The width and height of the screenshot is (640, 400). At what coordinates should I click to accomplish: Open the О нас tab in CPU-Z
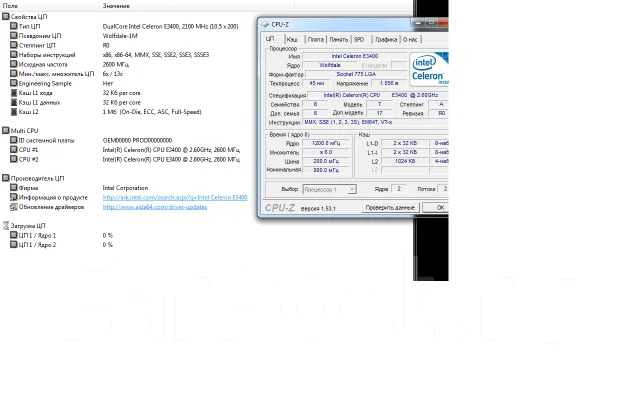[410, 40]
